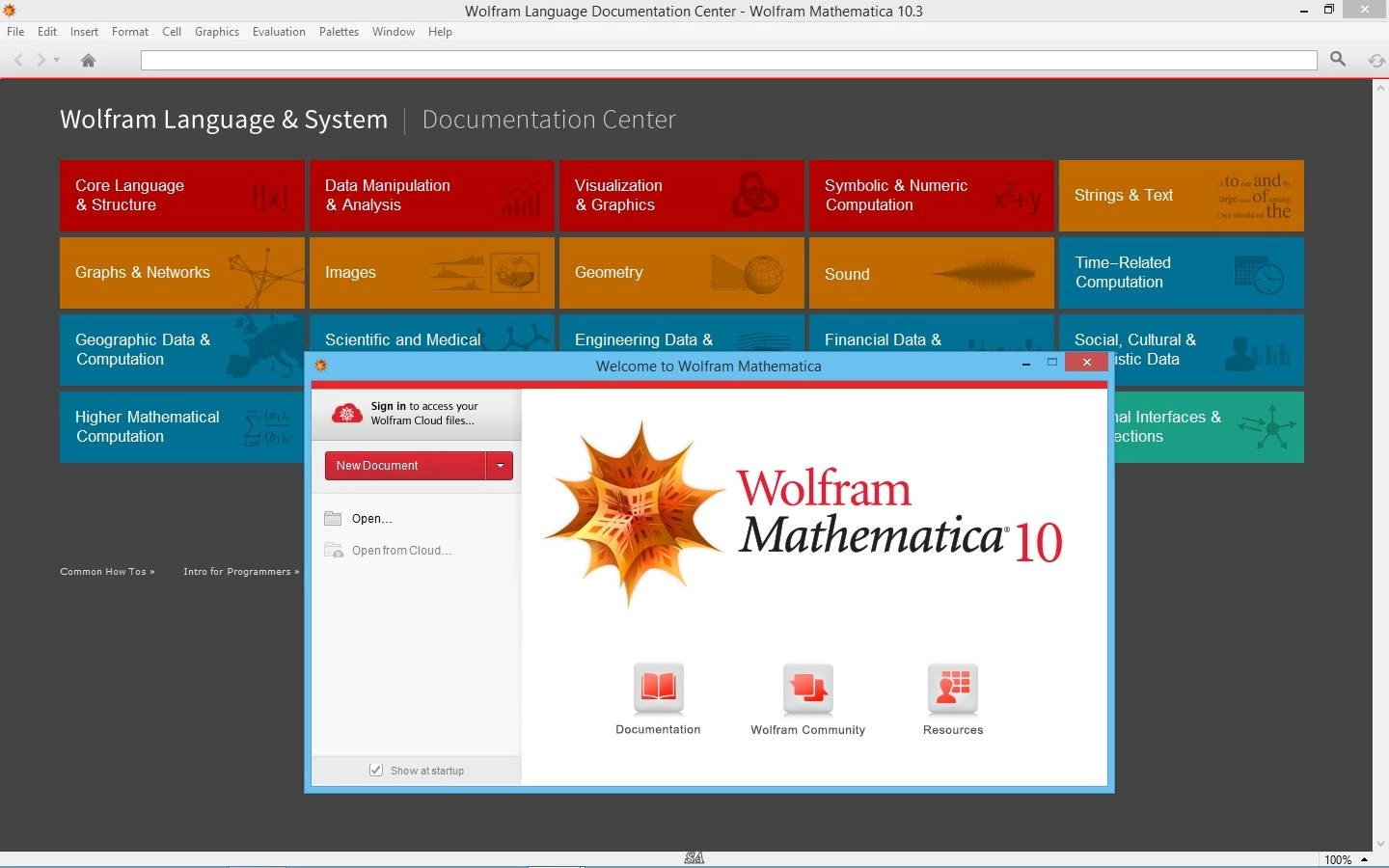The image size is (1389, 868).
Task: Click the New Document button
Action: coord(405,466)
